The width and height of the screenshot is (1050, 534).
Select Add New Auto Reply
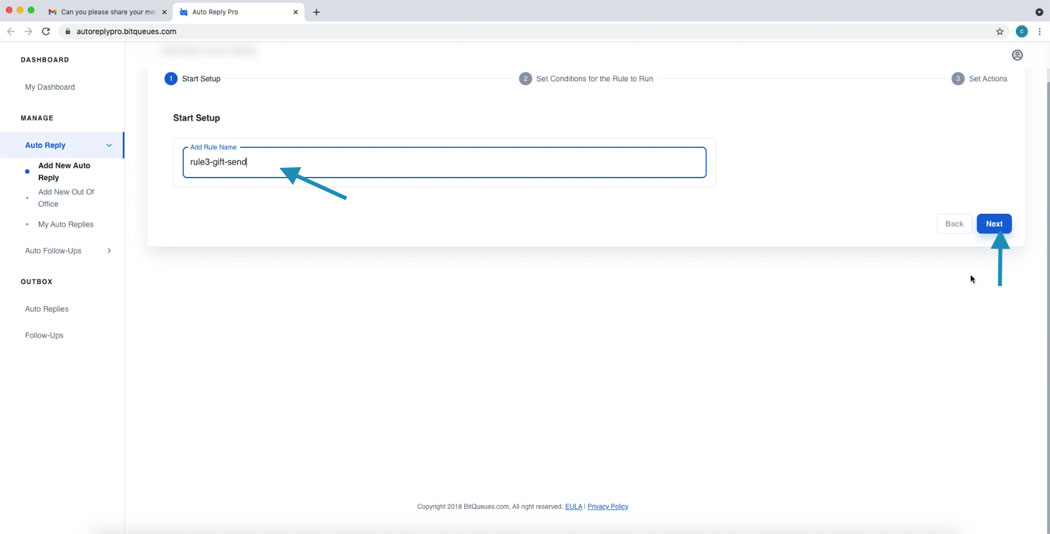click(x=64, y=172)
